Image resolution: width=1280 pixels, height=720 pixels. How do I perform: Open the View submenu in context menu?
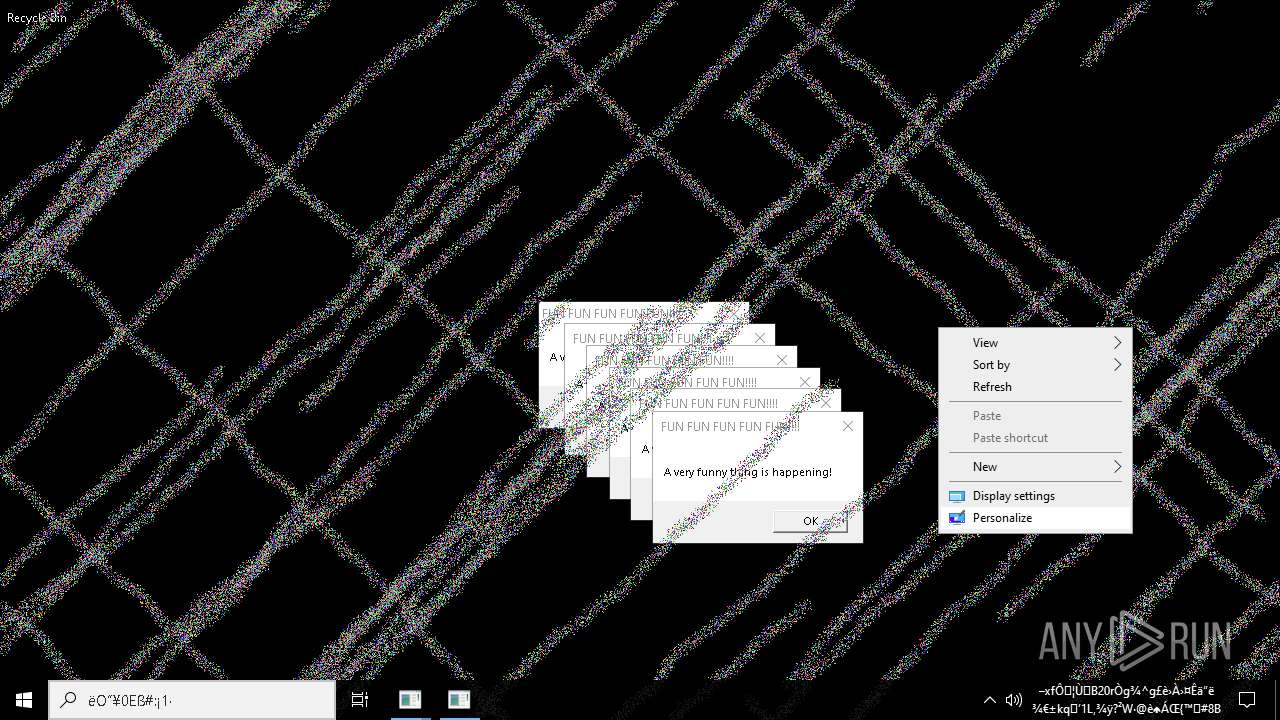(1035, 343)
